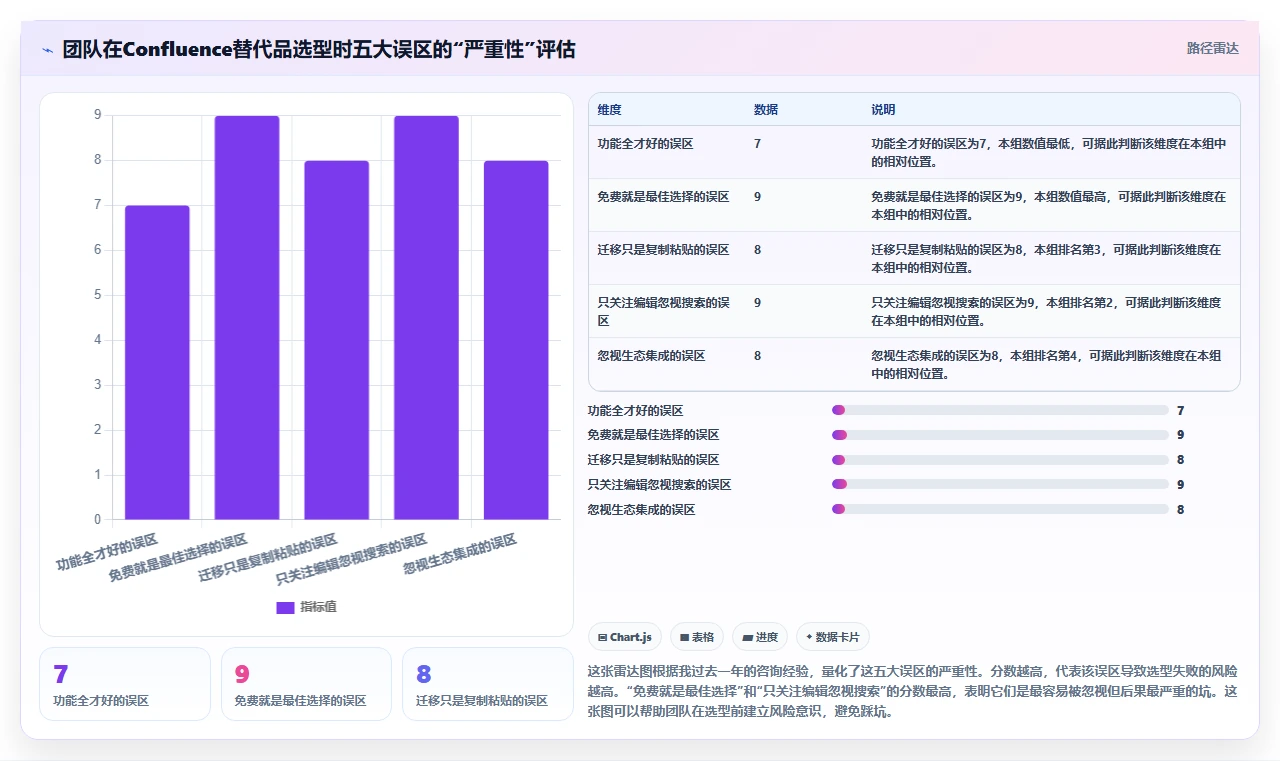The image size is (1280, 761).
Task: Click the 说明 column header
Action: pyautogui.click(x=883, y=109)
